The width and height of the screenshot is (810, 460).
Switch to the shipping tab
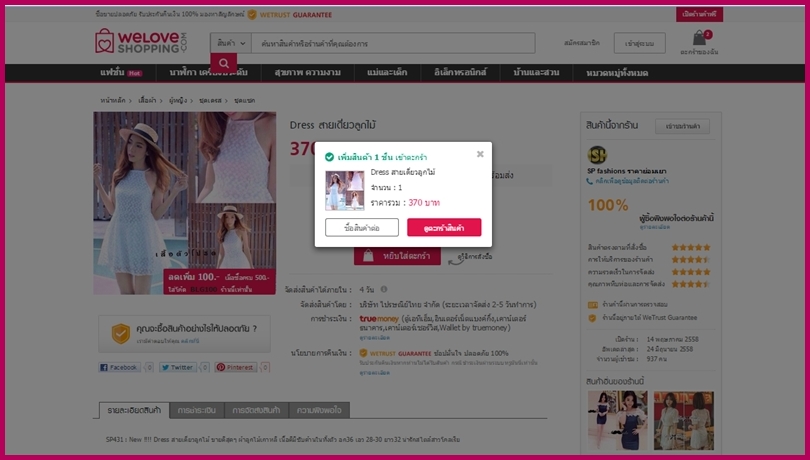256,410
